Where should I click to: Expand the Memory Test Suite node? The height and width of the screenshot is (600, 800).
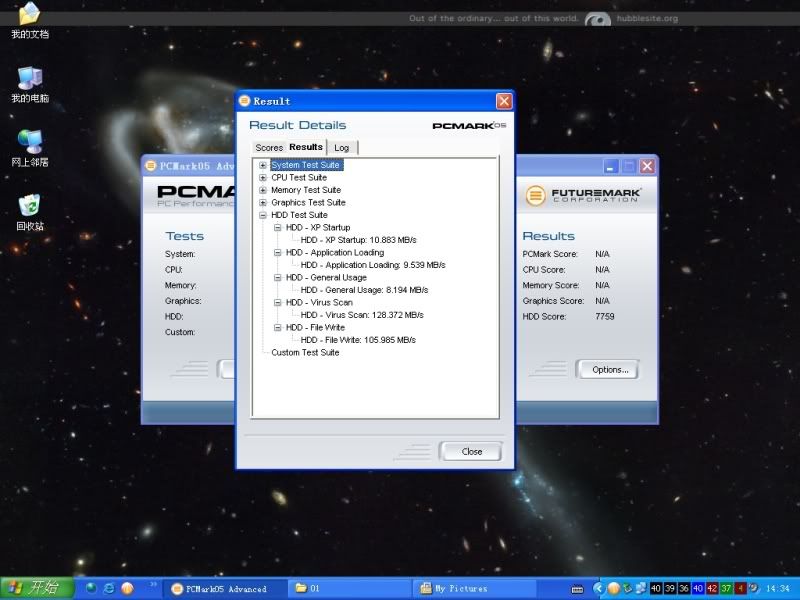coord(263,190)
